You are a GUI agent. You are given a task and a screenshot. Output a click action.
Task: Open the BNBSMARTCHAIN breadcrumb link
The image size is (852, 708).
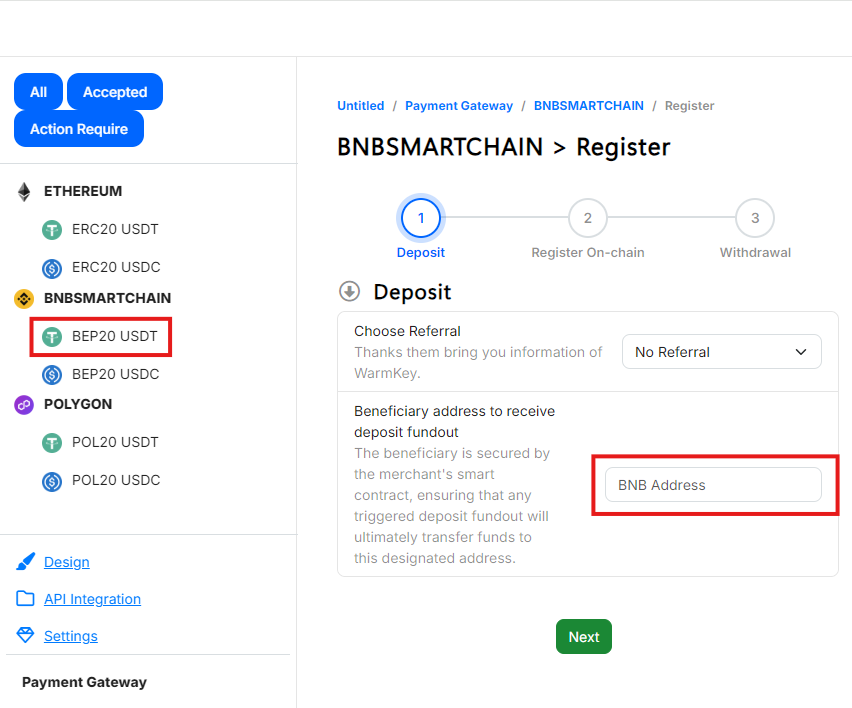click(x=589, y=105)
